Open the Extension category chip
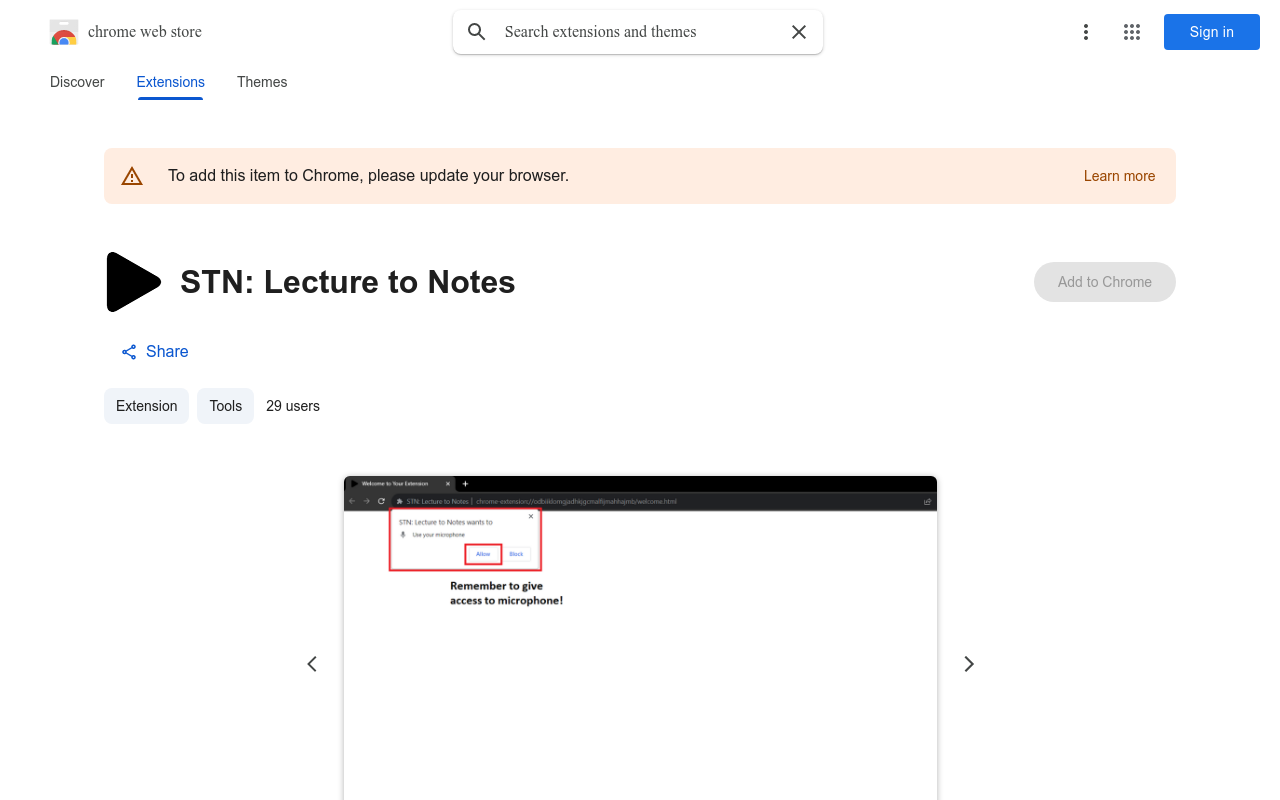This screenshot has height=800, width=1280. (x=146, y=406)
